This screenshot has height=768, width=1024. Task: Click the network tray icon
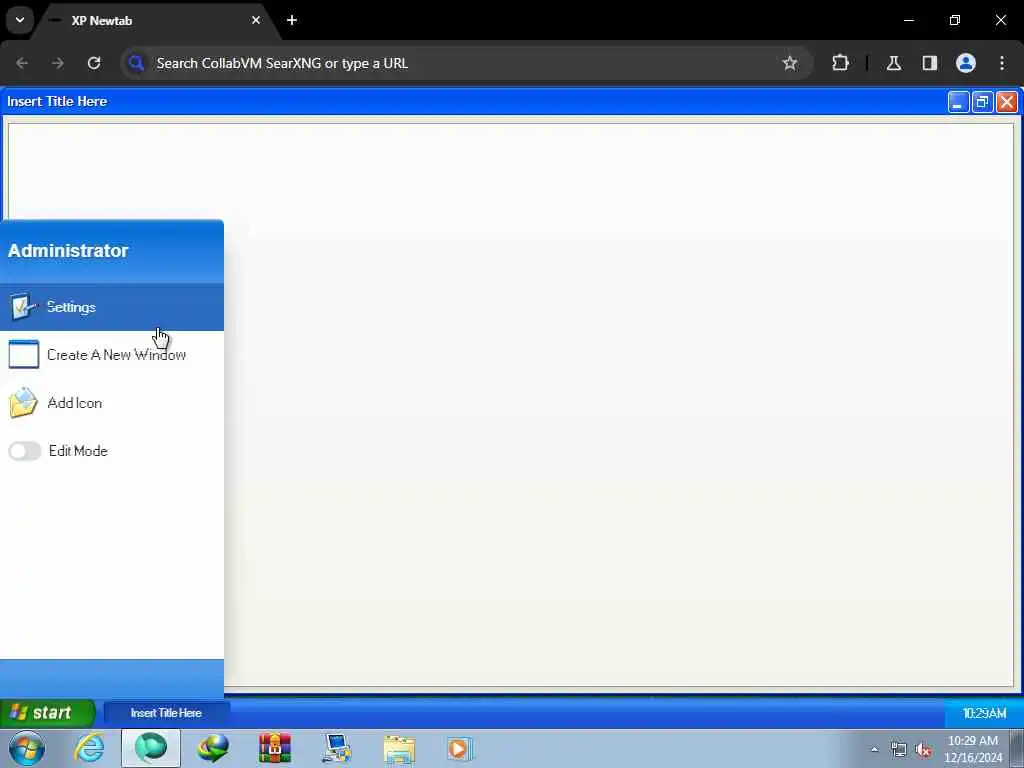(x=899, y=750)
